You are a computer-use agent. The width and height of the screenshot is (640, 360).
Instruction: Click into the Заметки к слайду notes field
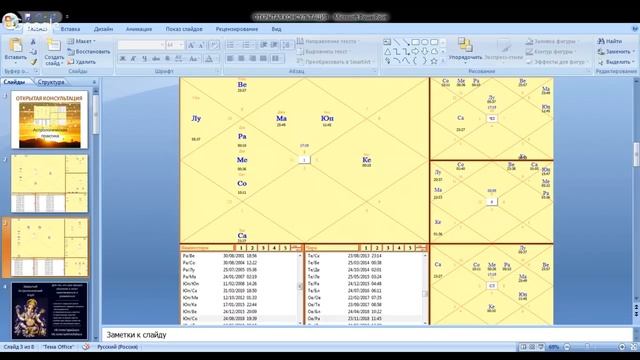click(367, 335)
